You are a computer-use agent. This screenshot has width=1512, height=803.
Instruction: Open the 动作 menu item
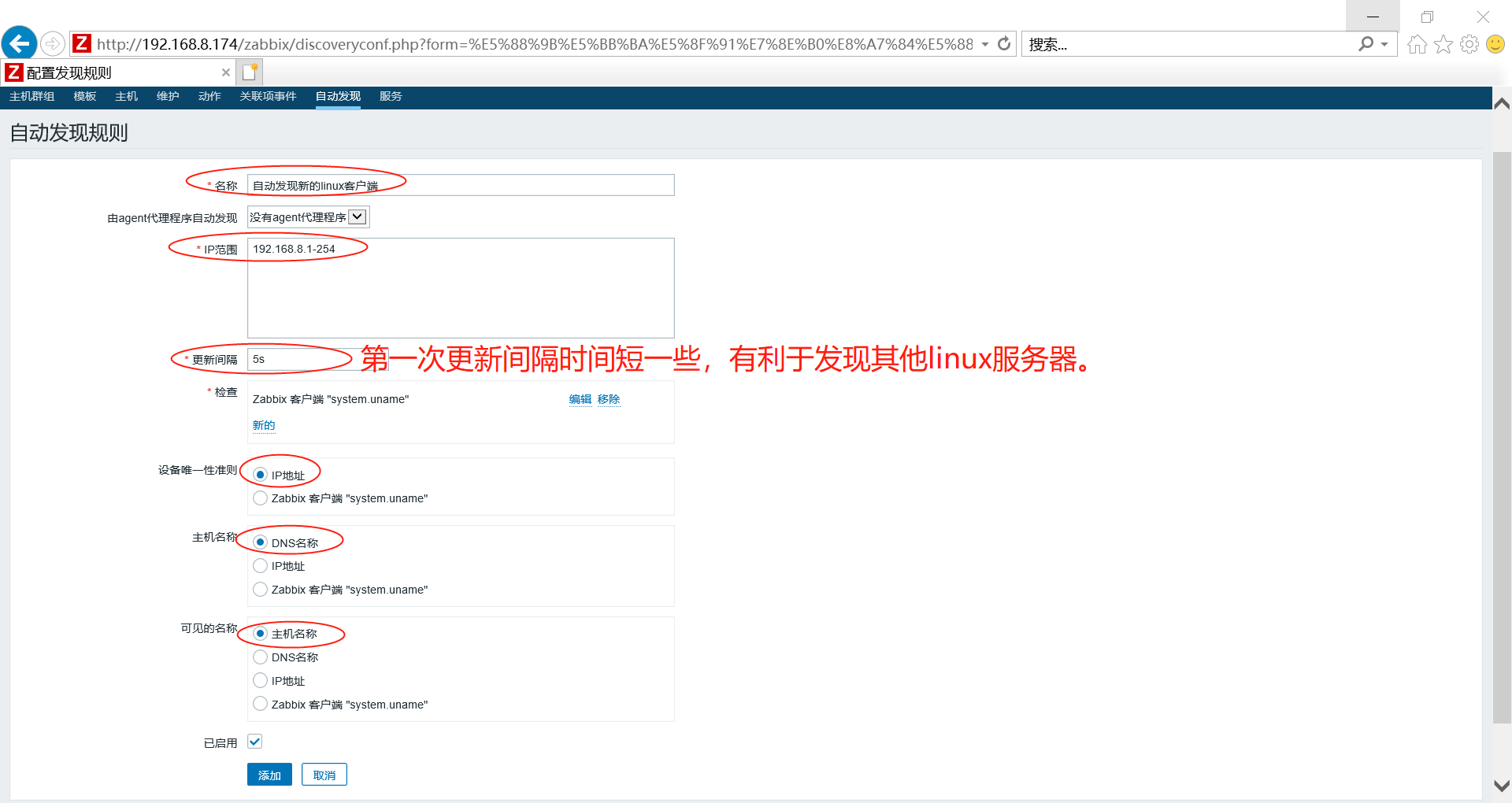(209, 96)
